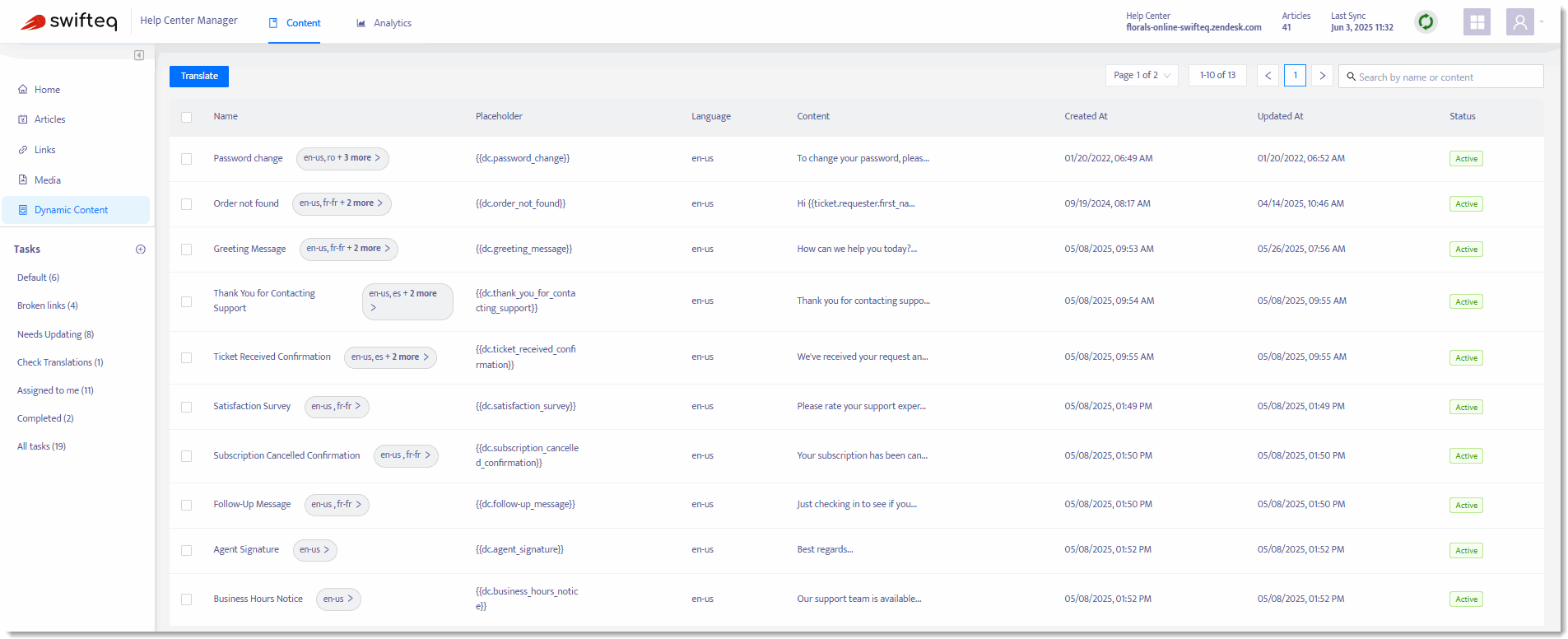Check the Agent Signature row checkbox
This screenshot has width=1568, height=639.
[x=187, y=551]
